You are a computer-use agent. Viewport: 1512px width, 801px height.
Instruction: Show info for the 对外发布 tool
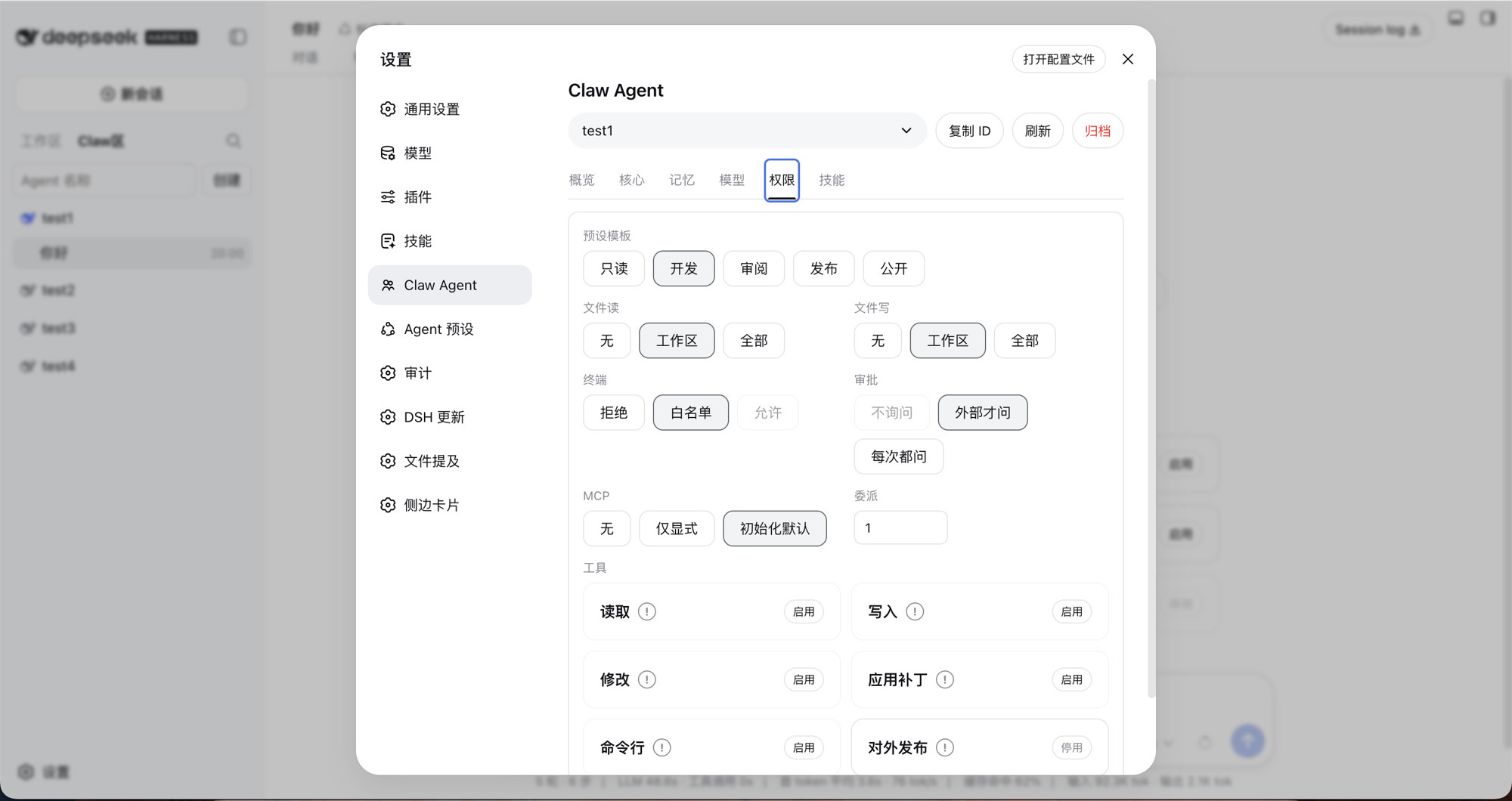(x=945, y=747)
